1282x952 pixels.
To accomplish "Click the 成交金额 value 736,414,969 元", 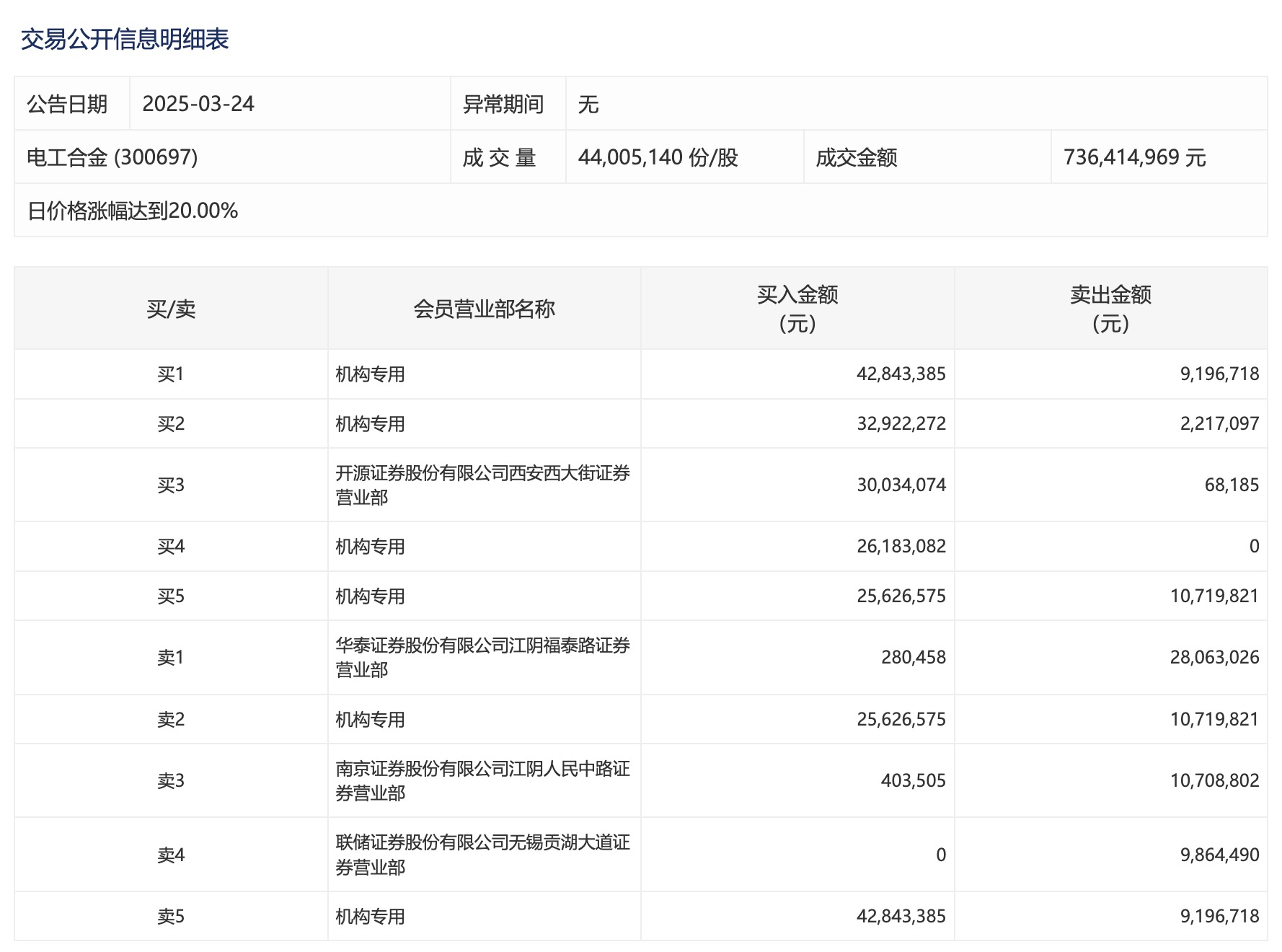I will pos(1134,157).
